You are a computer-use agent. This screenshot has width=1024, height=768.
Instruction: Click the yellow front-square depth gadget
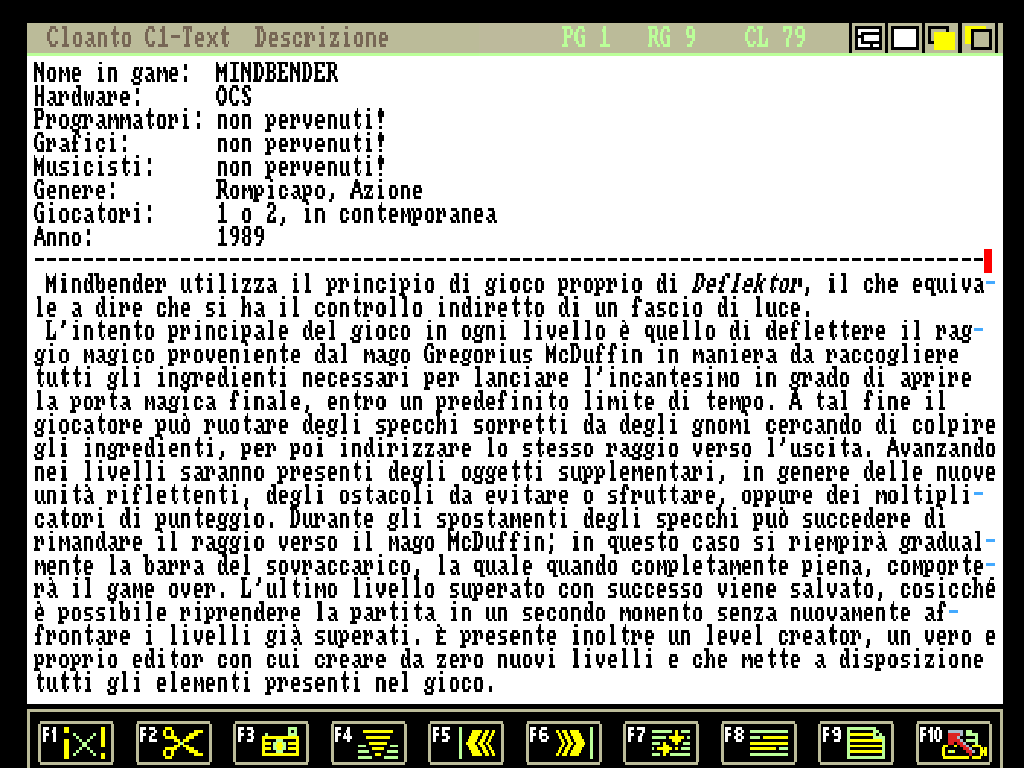click(941, 39)
